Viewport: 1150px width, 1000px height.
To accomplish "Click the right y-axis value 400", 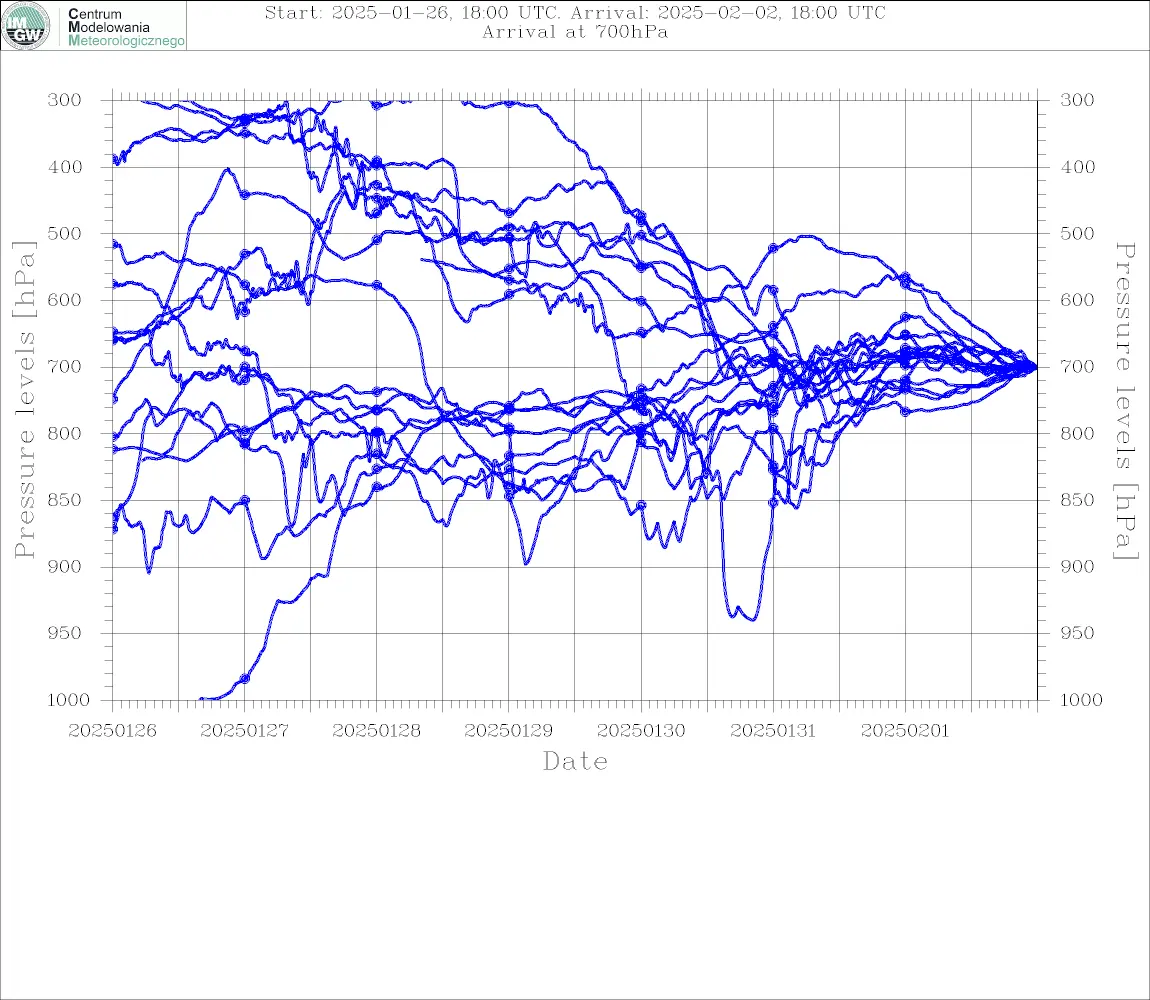I will pyautogui.click(x=1077, y=167).
